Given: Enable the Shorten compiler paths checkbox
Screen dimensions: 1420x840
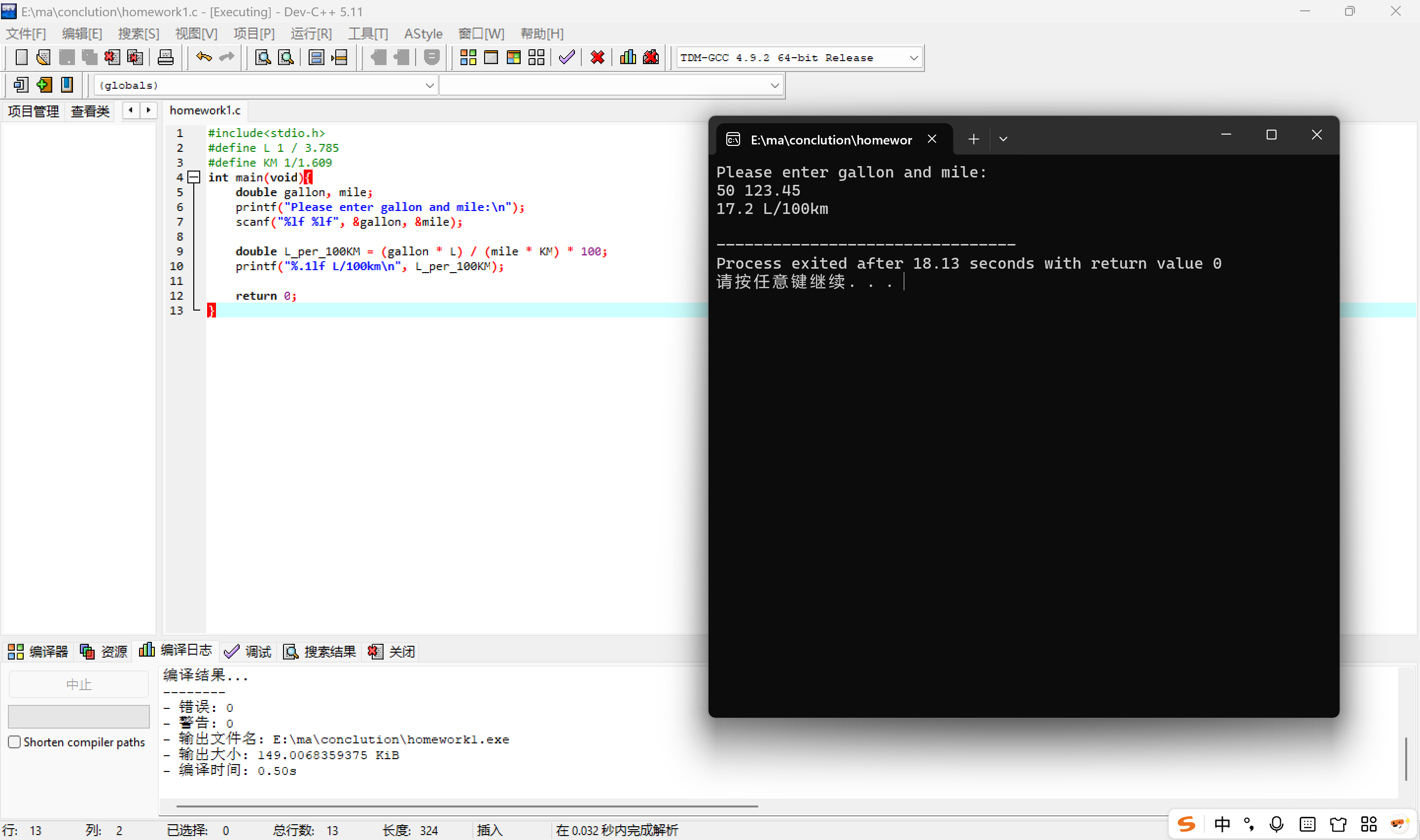Looking at the screenshot, I should click(15, 741).
